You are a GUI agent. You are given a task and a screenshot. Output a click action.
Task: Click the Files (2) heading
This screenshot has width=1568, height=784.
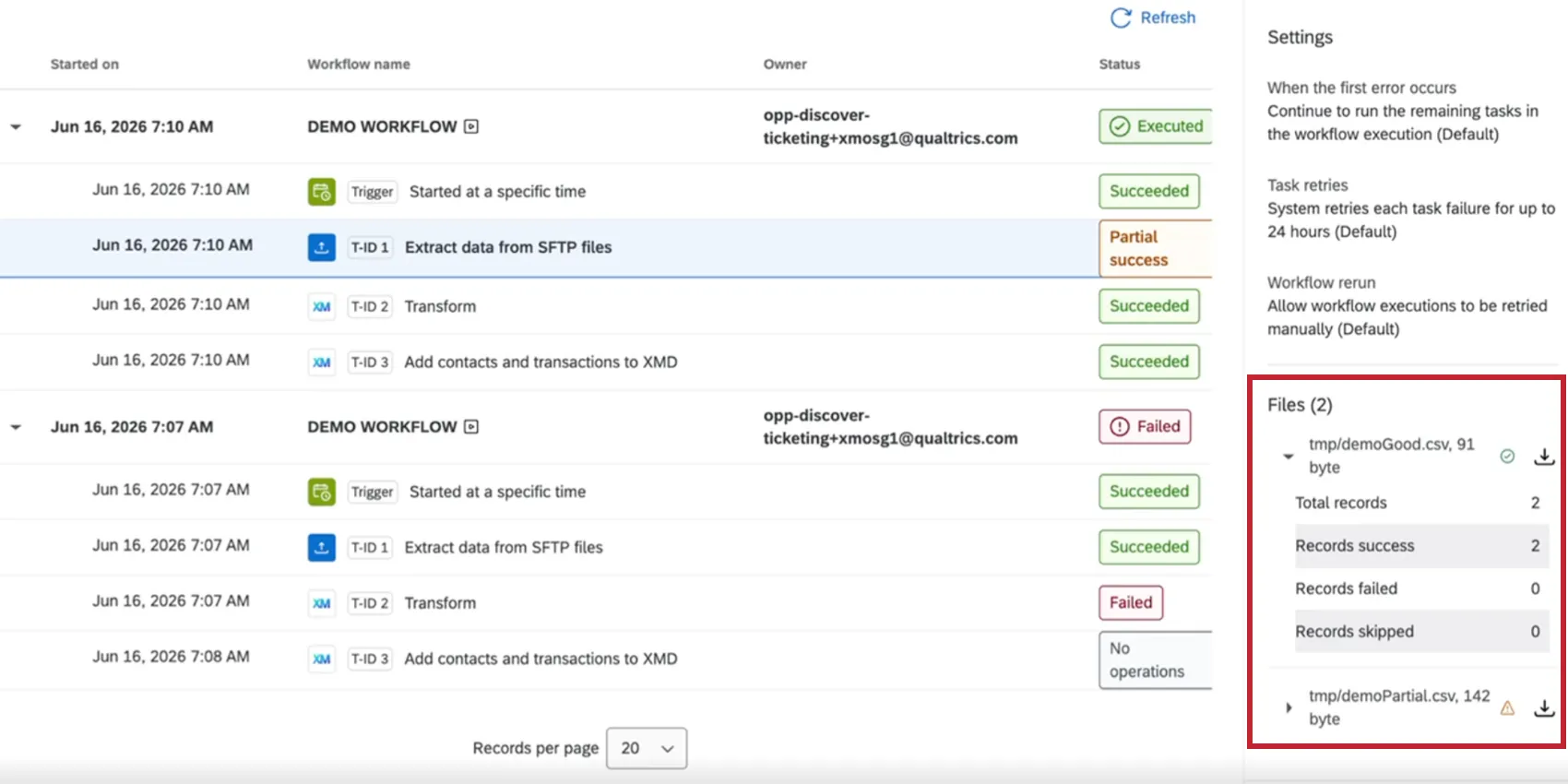pyautogui.click(x=1300, y=405)
